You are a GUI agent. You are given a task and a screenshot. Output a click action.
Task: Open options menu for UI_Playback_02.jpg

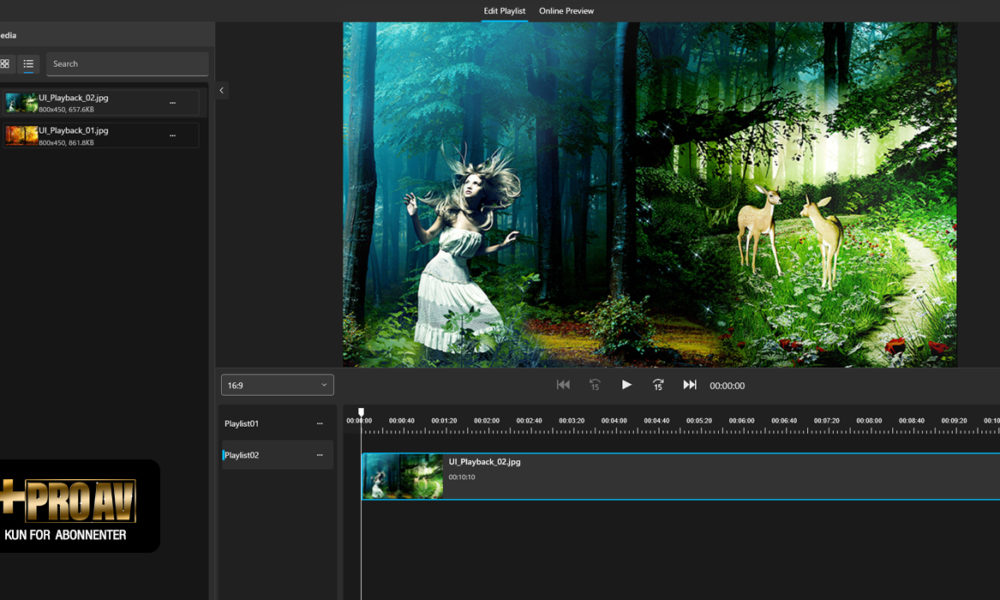[x=172, y=103]
